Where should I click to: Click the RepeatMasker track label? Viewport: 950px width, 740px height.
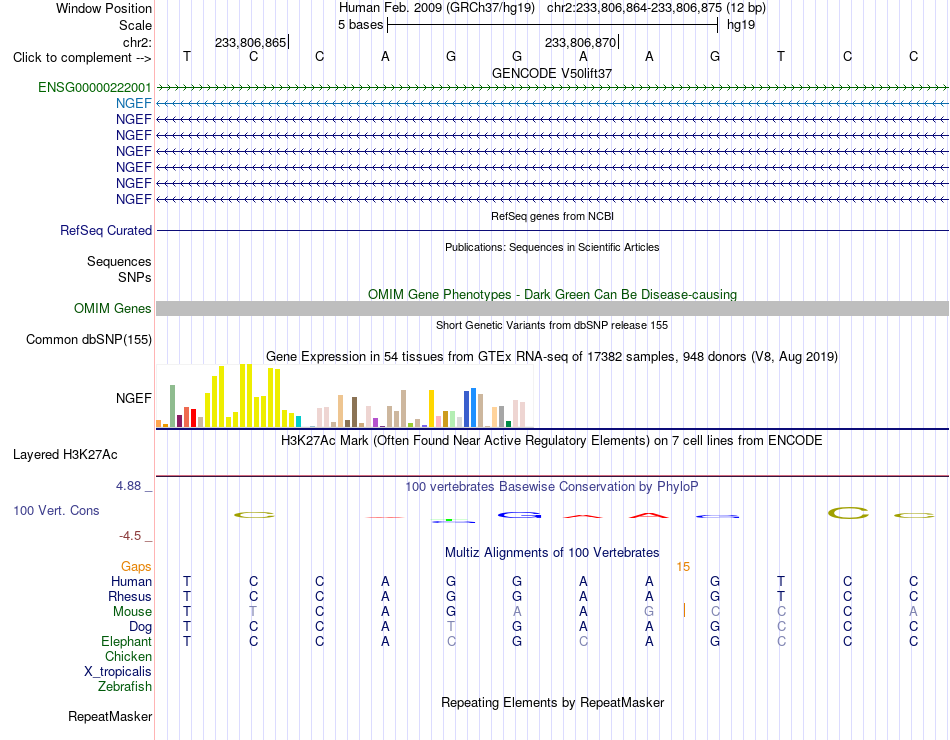click(110, 716)
